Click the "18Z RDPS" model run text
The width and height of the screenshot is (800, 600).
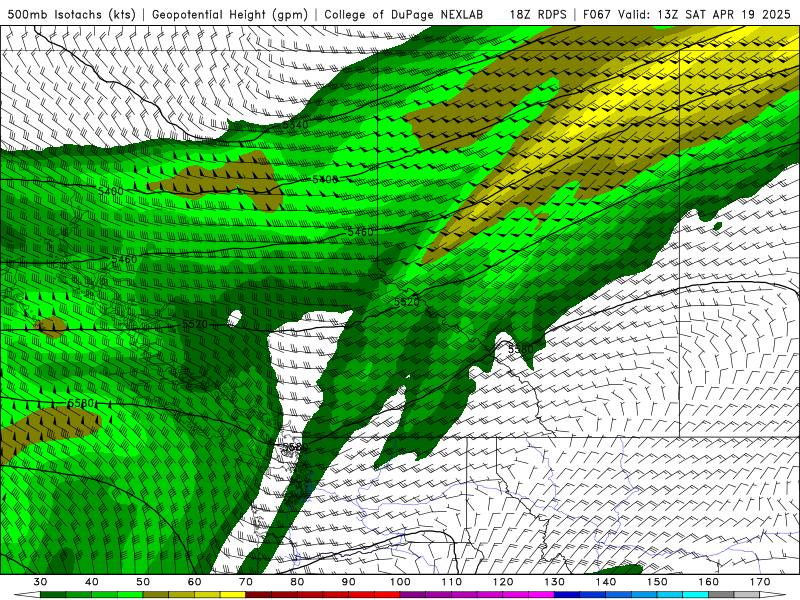538,14
